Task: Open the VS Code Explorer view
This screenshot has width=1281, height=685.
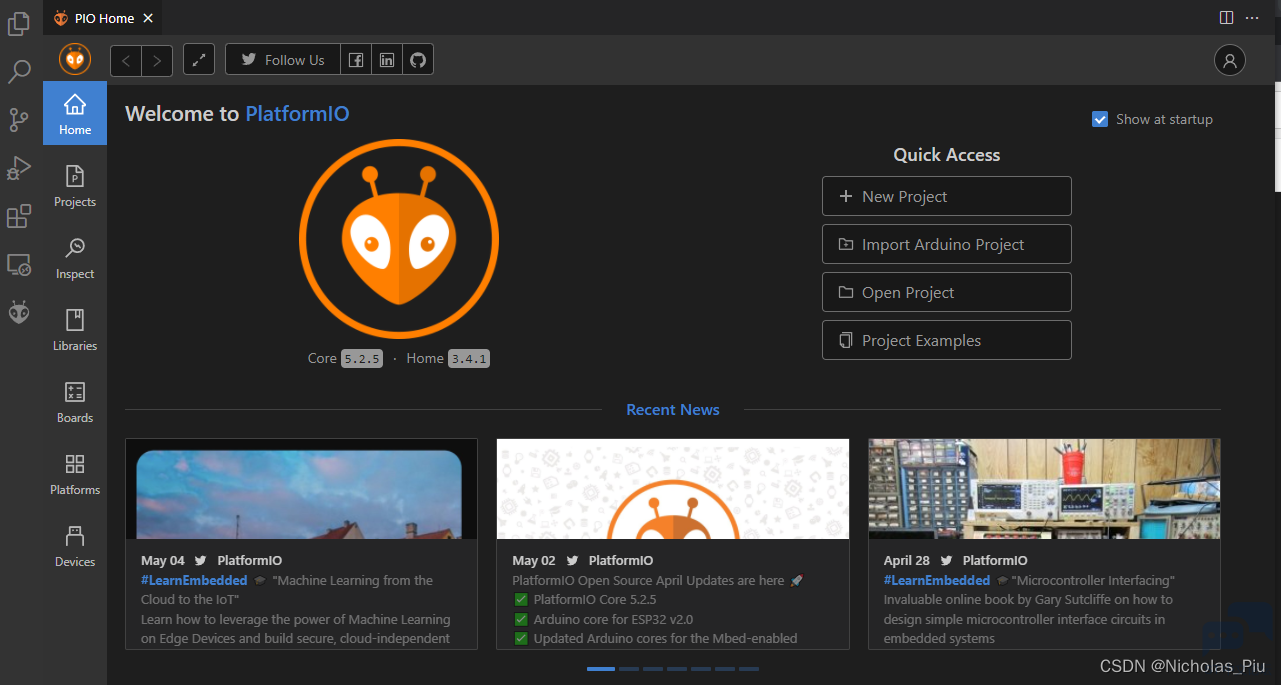Action: click(19, 22)
